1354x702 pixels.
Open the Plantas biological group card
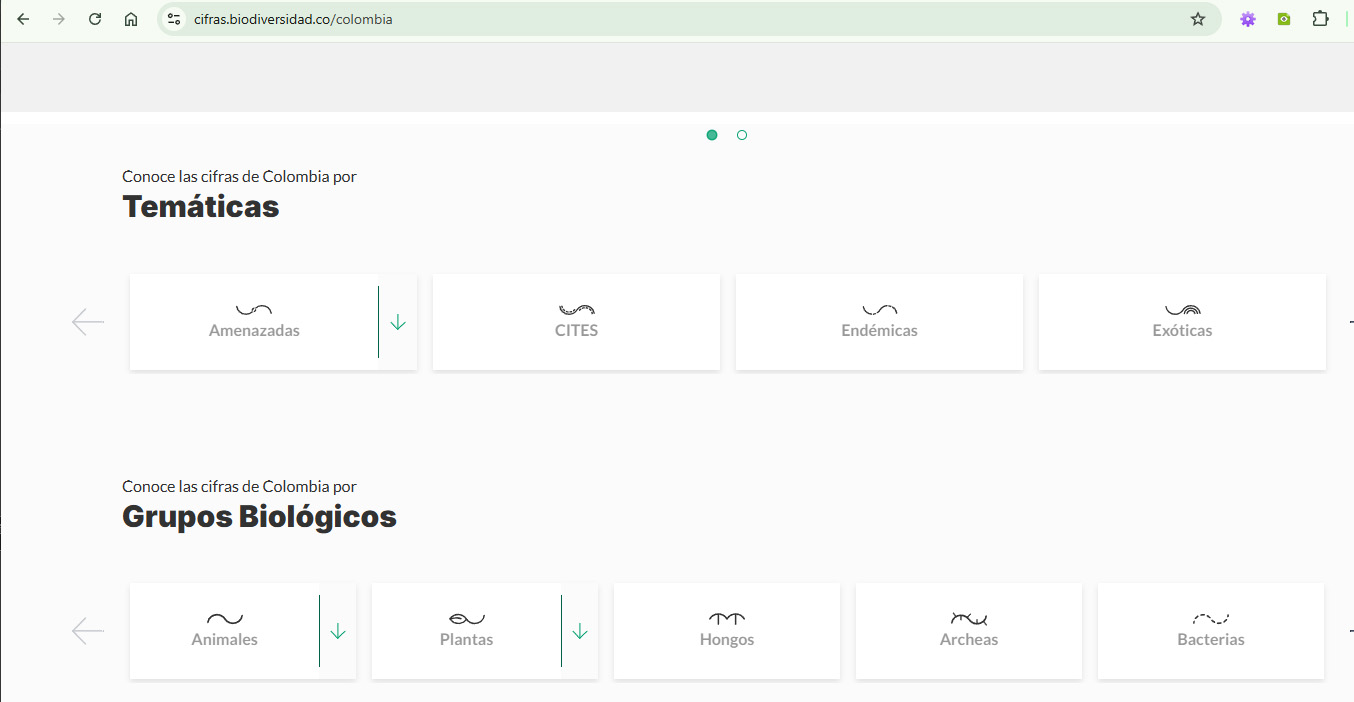click(467, 631)
